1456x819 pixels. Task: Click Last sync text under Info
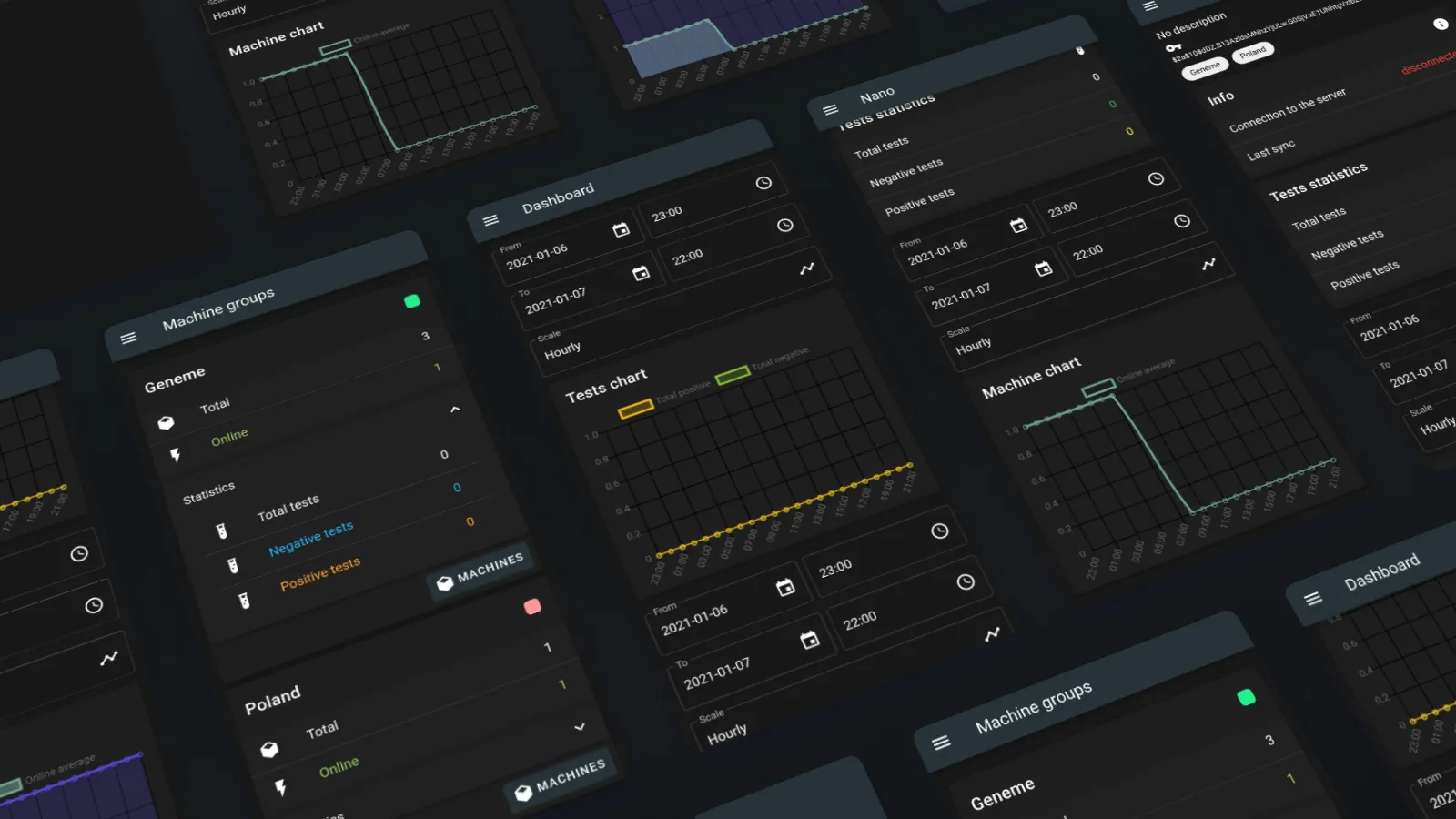pyautogui.click(x=1270, y=150)
